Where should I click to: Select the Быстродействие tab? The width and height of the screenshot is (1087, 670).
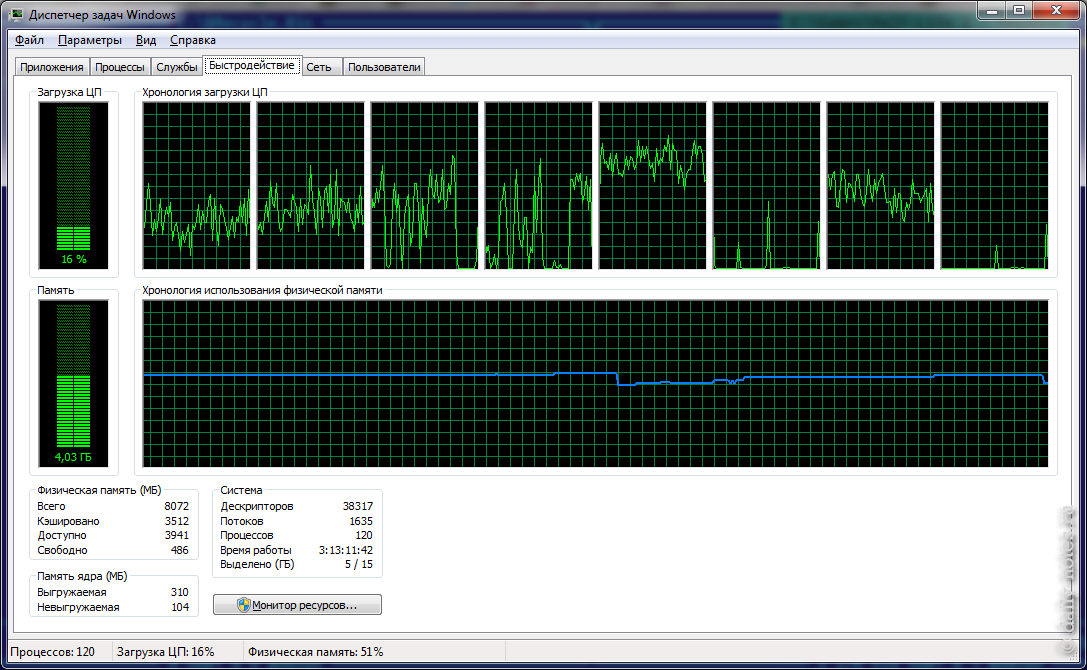[252, 66]
